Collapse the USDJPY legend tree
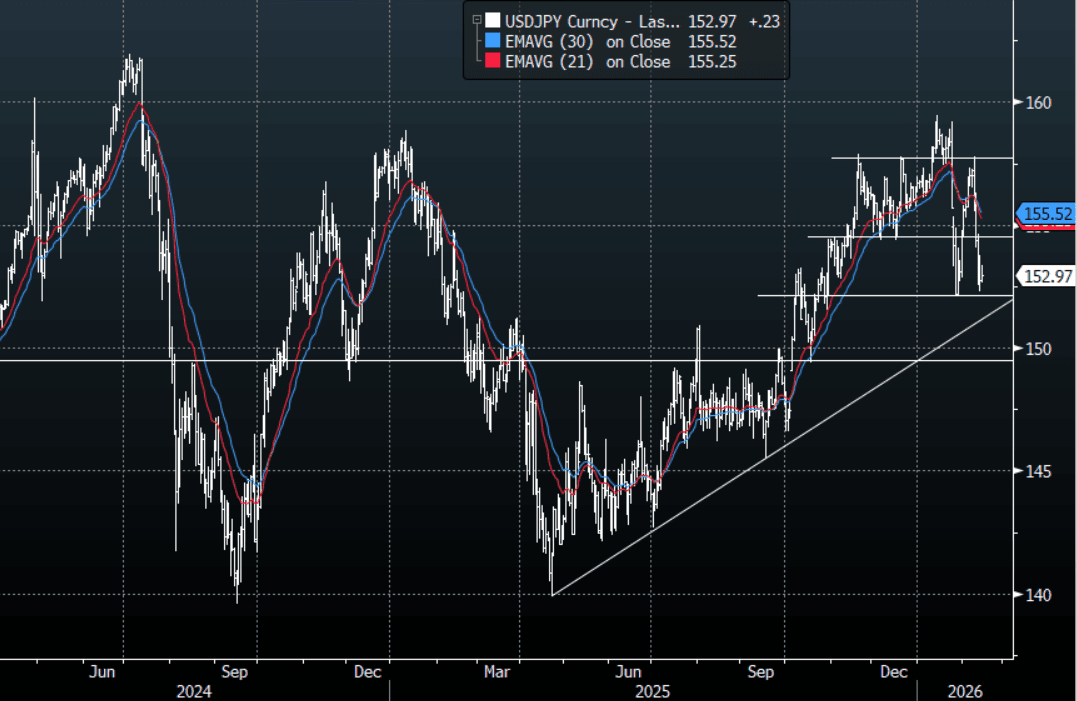Viewport: 1077px width, 701px height. 475,19
